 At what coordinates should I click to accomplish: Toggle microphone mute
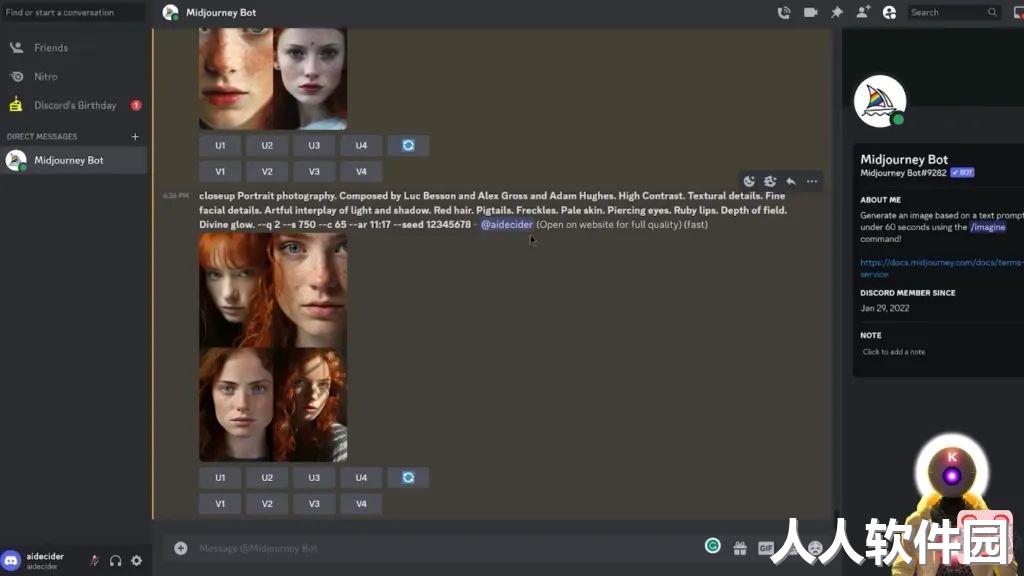click(x=94, y=560)
